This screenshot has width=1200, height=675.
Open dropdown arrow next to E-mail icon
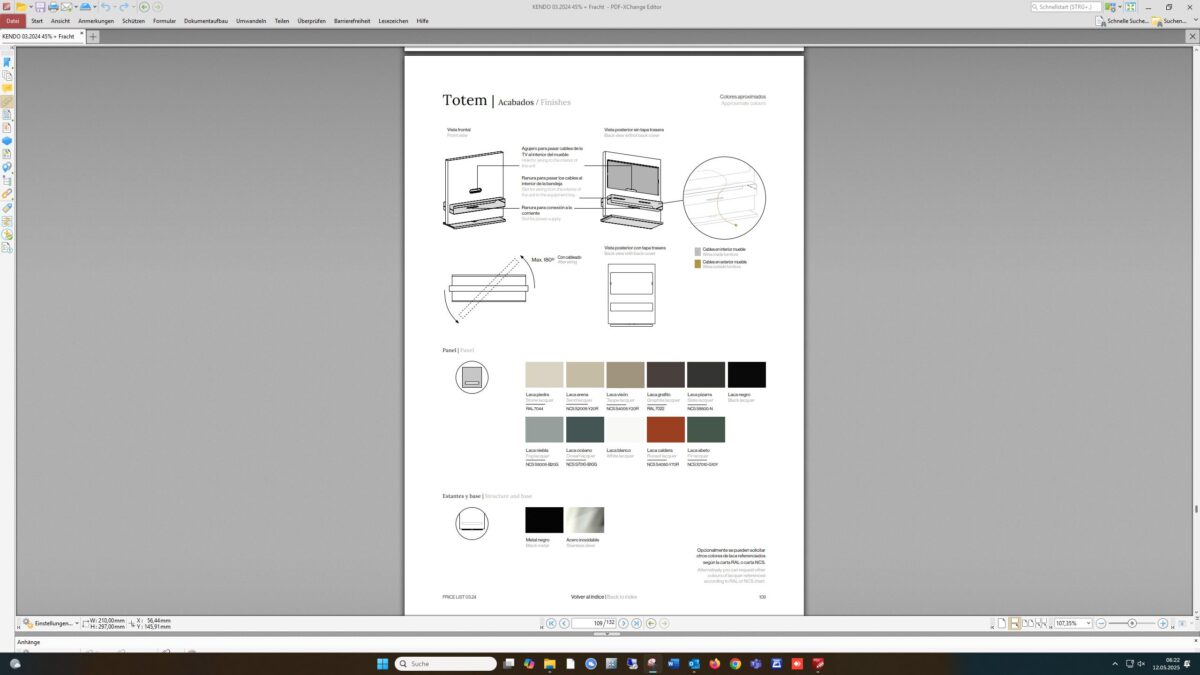76,7
